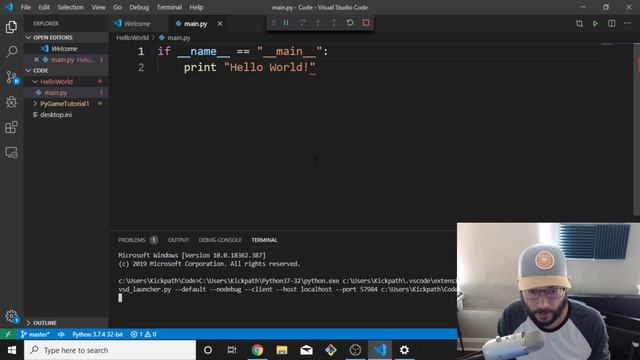The image size is (640, 360).
Task: Open the Extensions view in activity bar
Action: click(x=11, y=127)
